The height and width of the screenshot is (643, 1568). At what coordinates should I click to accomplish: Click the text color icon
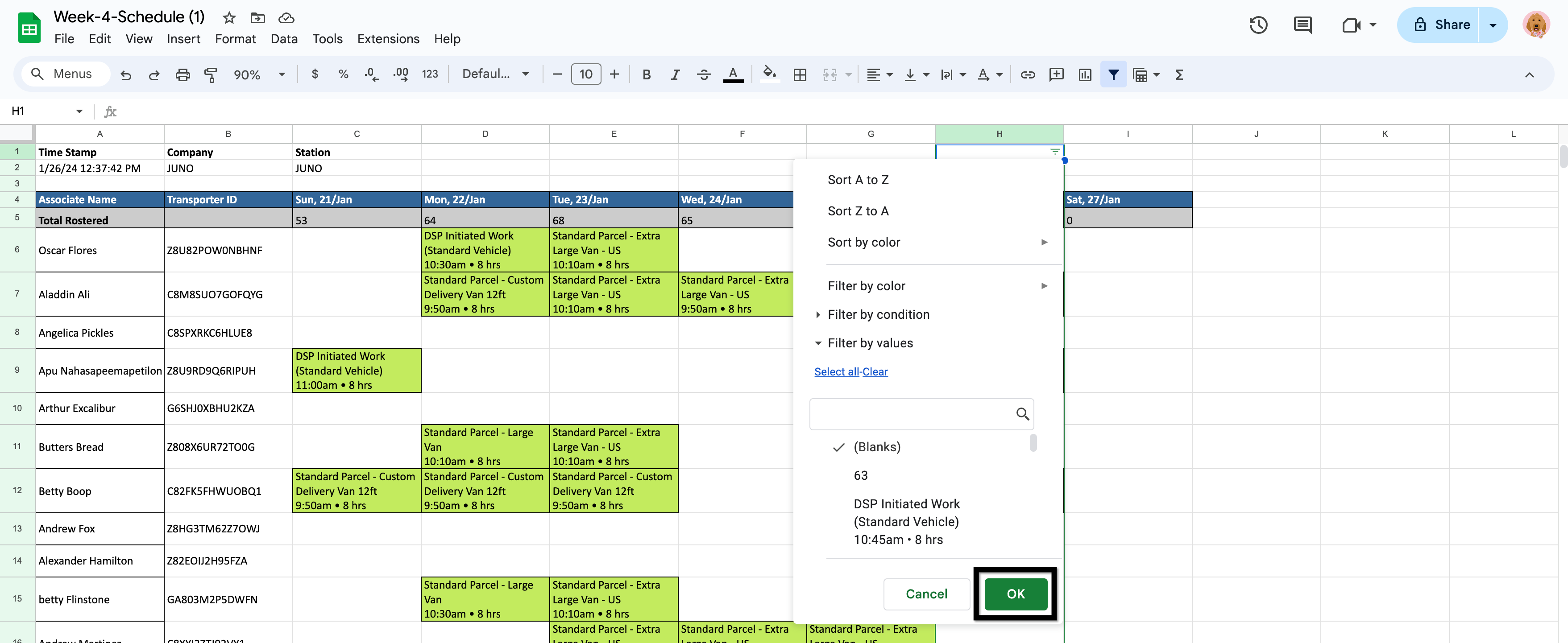tap(733, 74)
